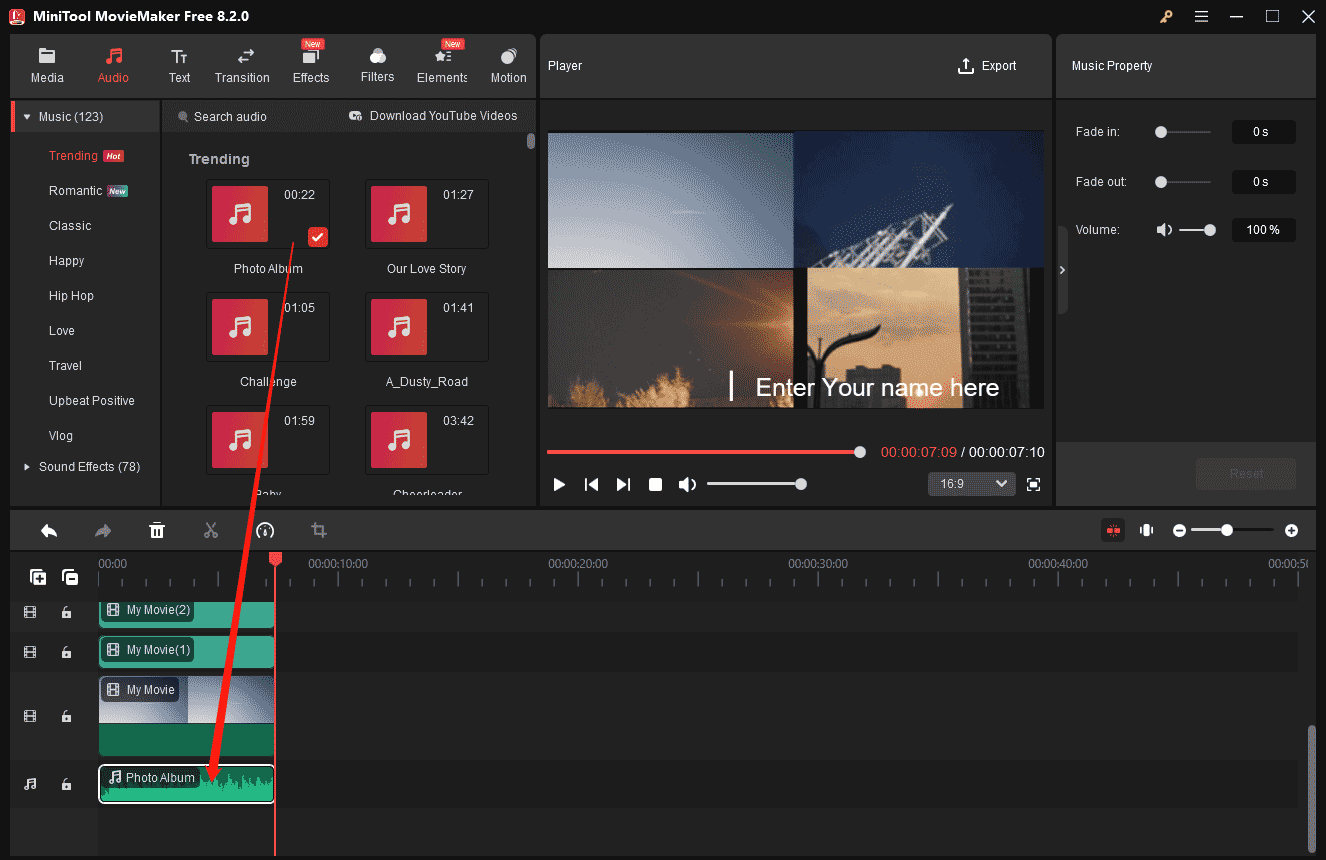Adjust the Fade out slider
1326x860 pixels.
click(1183, 182)
